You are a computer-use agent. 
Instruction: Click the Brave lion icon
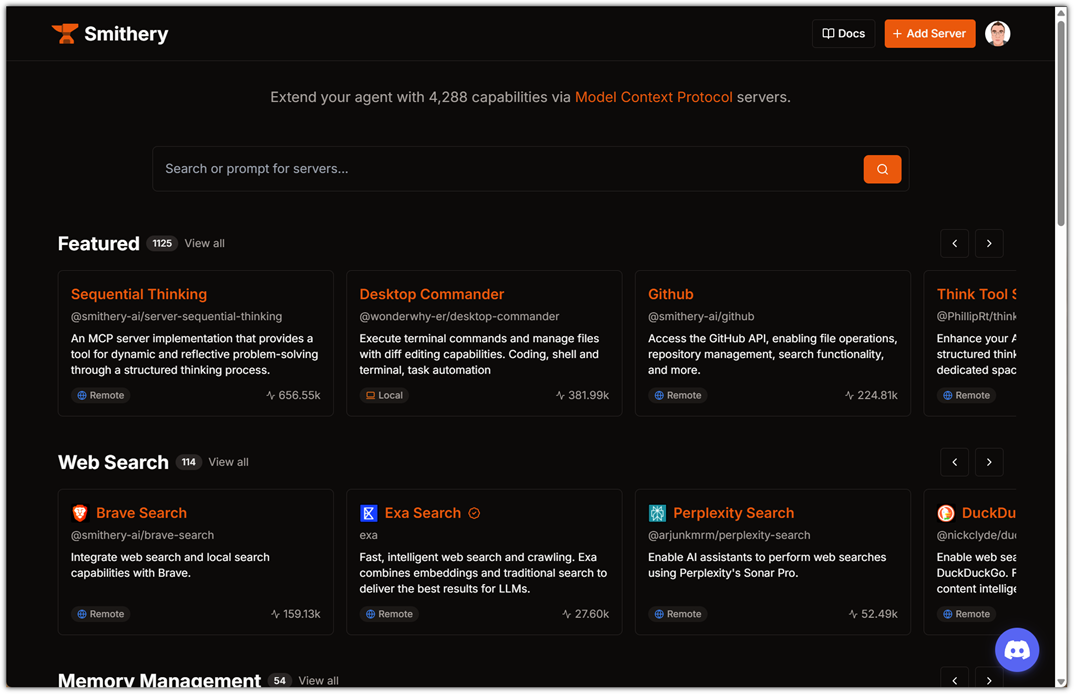click(80, 512)
